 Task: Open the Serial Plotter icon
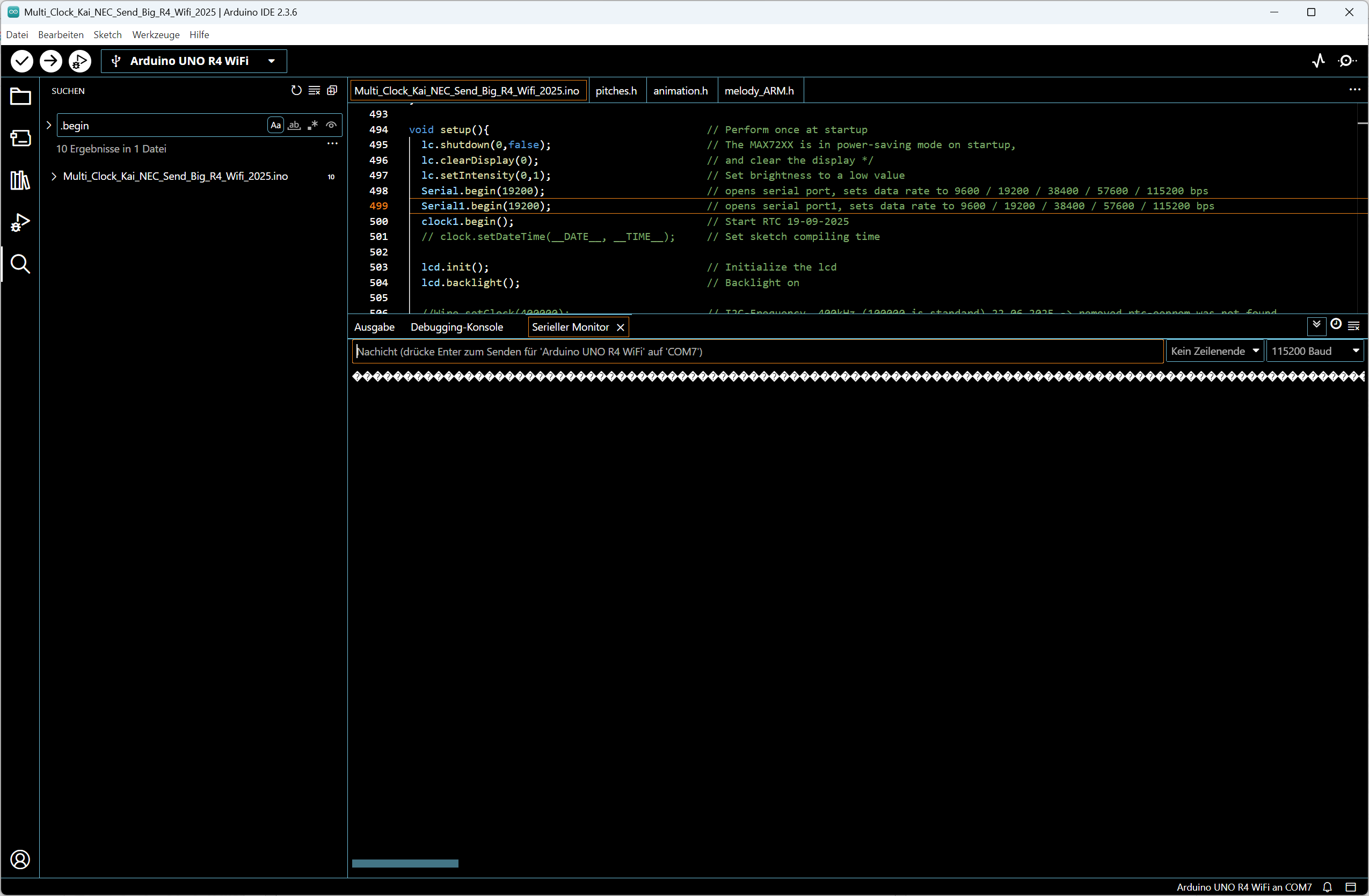(x=1319, y=61)
